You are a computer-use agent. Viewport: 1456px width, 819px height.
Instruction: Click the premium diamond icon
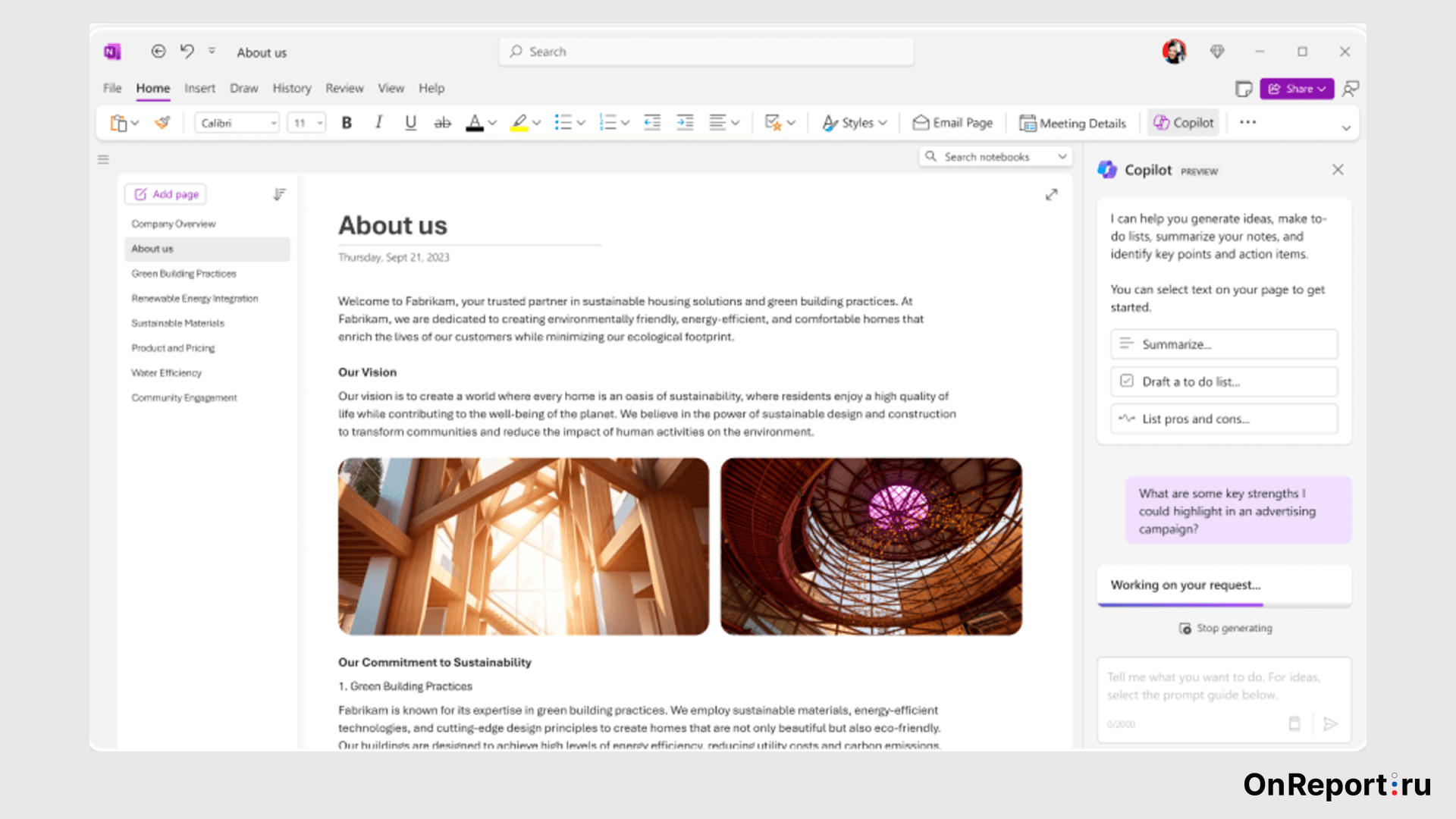[x=1217, y=52]
